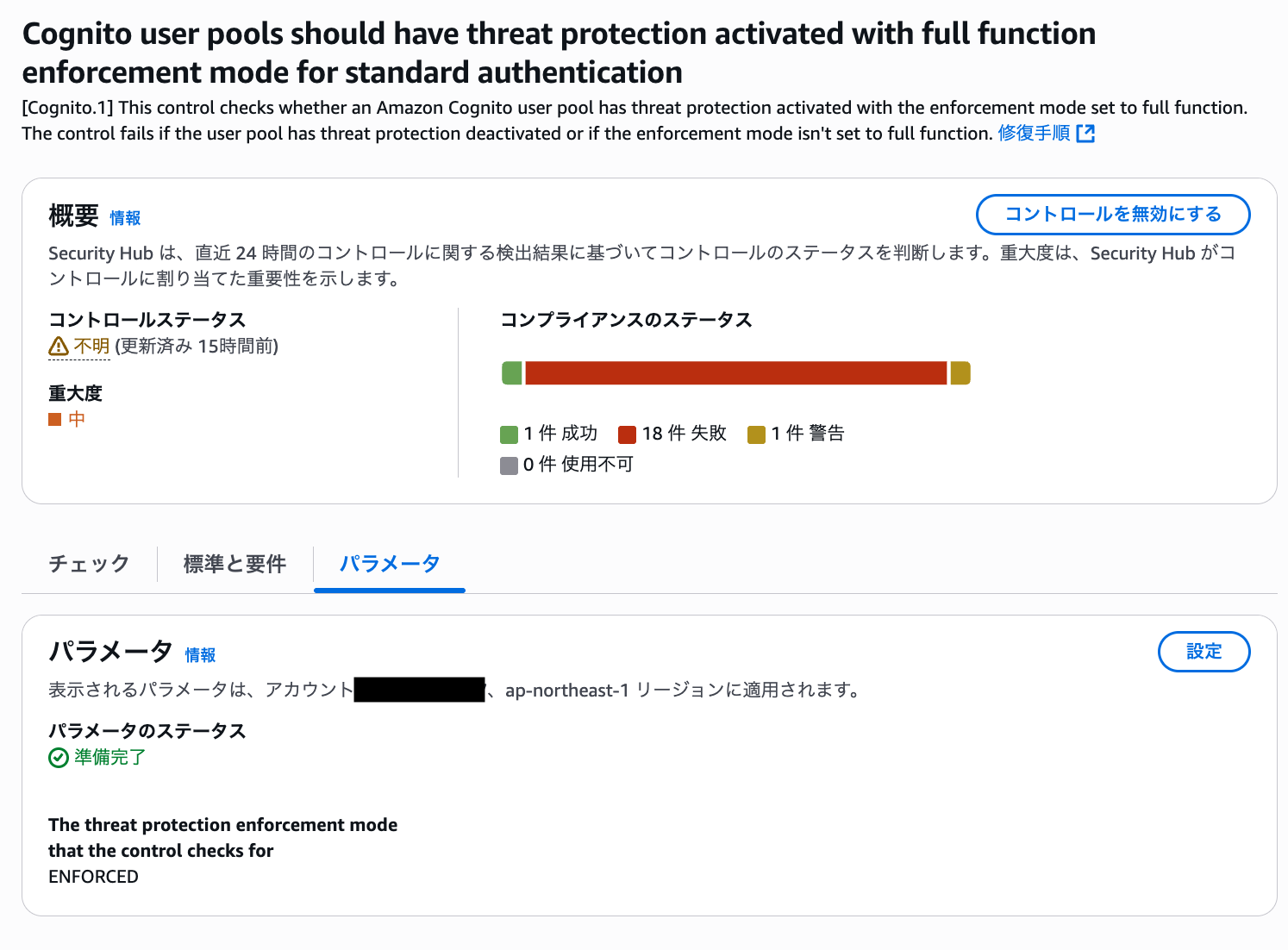
Task: Click the red 失敗 legend square
Action: (627, 434)
